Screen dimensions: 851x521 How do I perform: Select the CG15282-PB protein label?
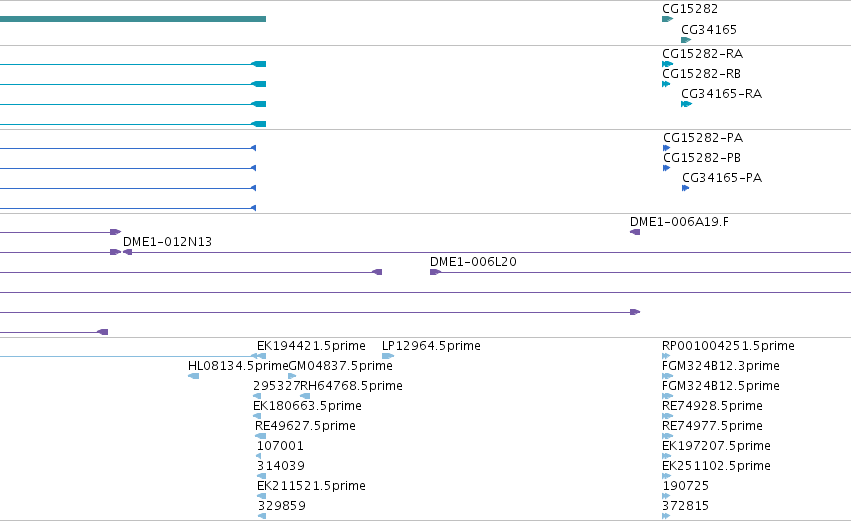coord(702,158)
